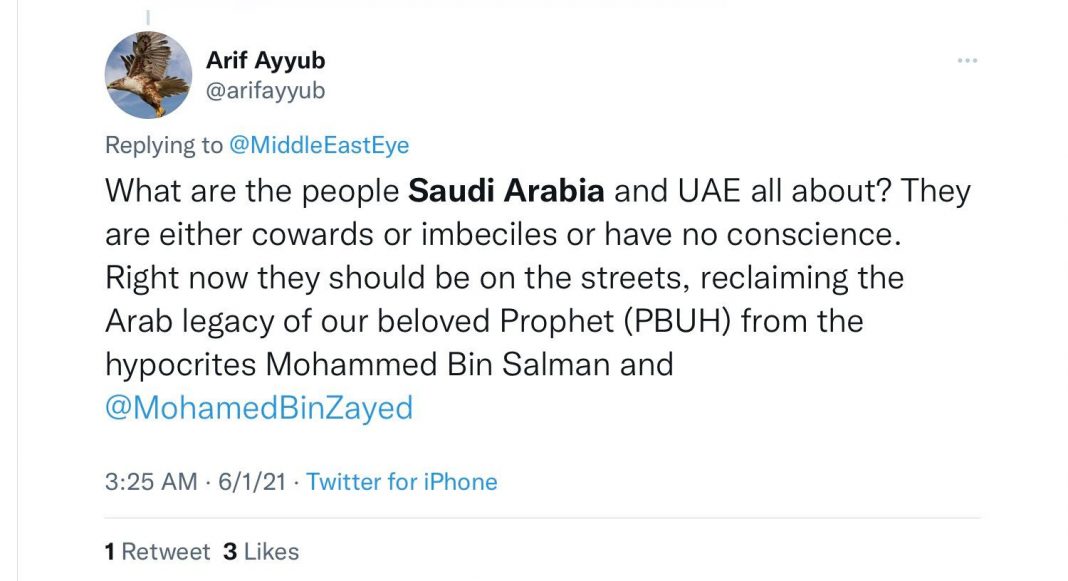The image size is (1068, 581).
Task: Click the @MohamedBinZayed mention
Action: pyautogui.click(x=259, y=408)
